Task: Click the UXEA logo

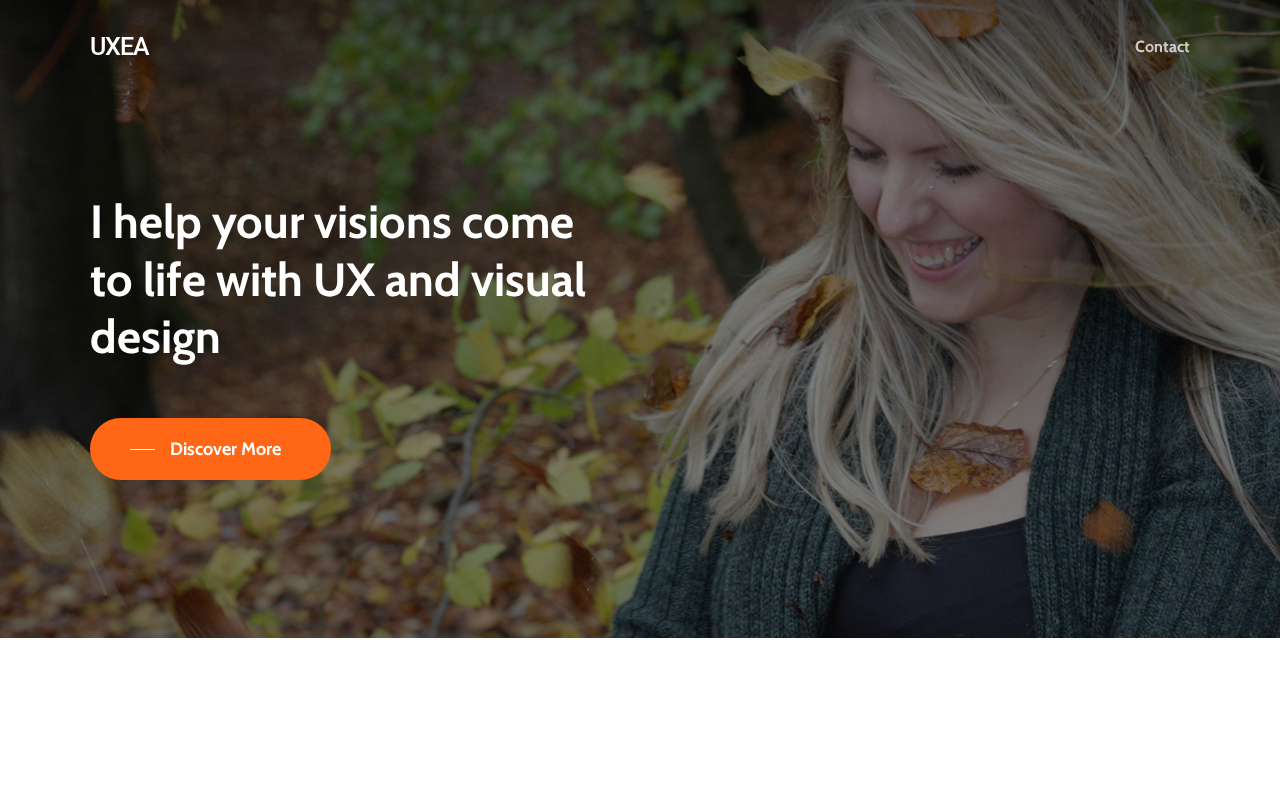Action: [119, 47]
